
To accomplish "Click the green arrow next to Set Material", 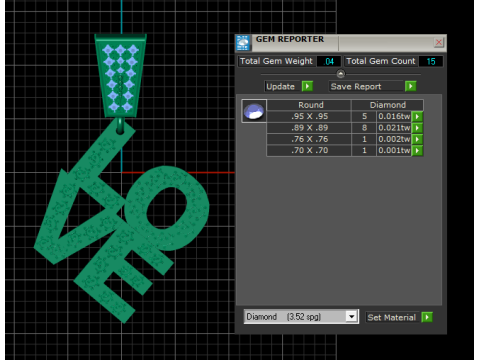I will [427, 317].
